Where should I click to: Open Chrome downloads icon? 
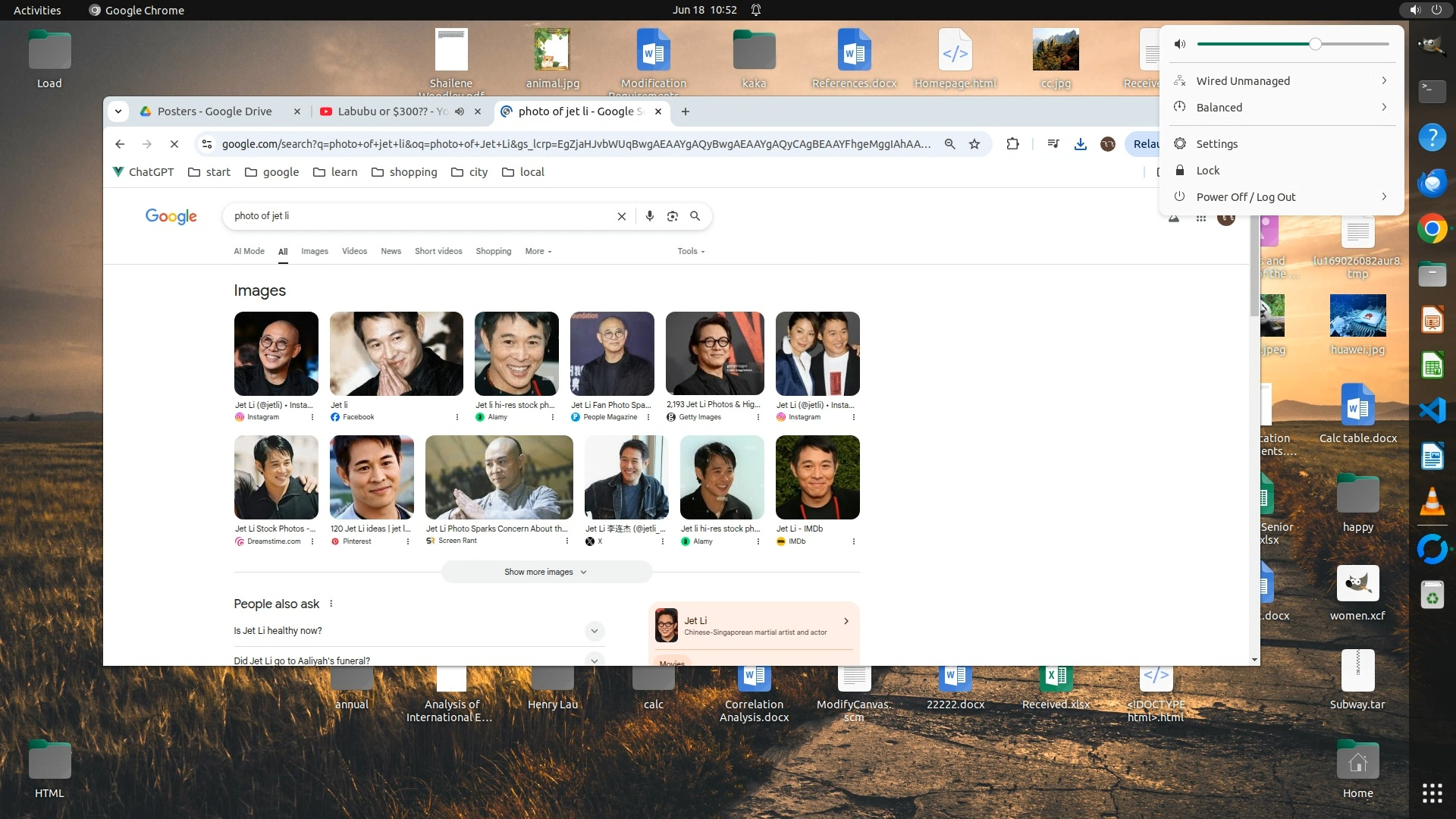1081,144
